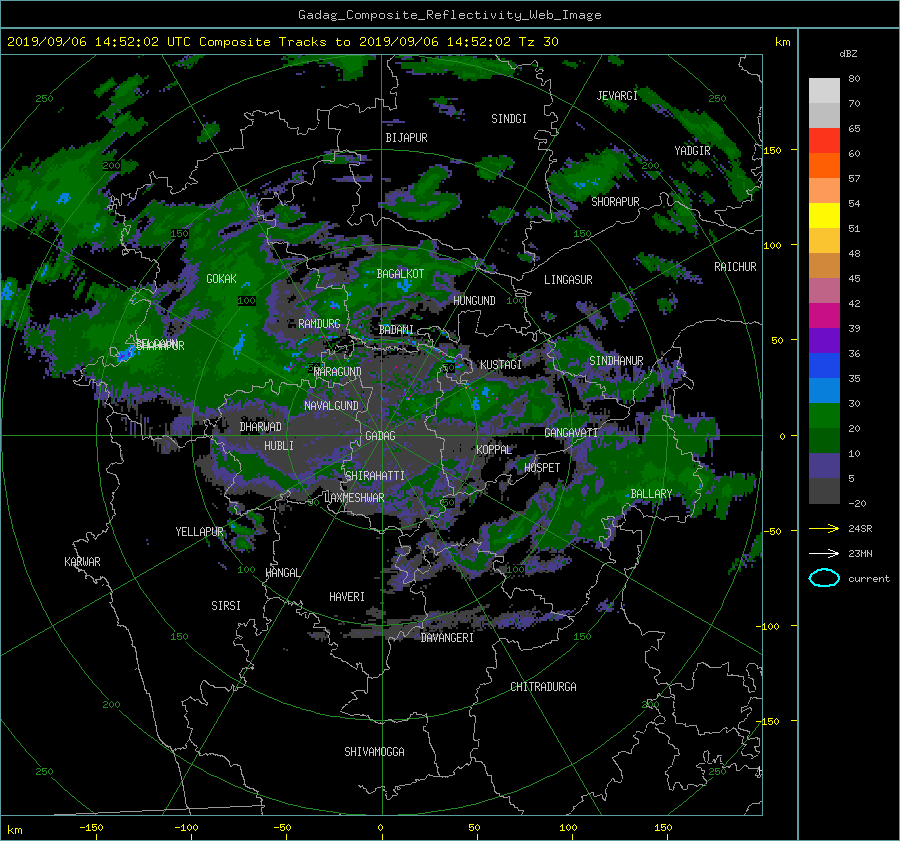This screenshot has width=900, height=841.
Task: Click the SHIVAMOGGA city label
Action: click(374, 751)
